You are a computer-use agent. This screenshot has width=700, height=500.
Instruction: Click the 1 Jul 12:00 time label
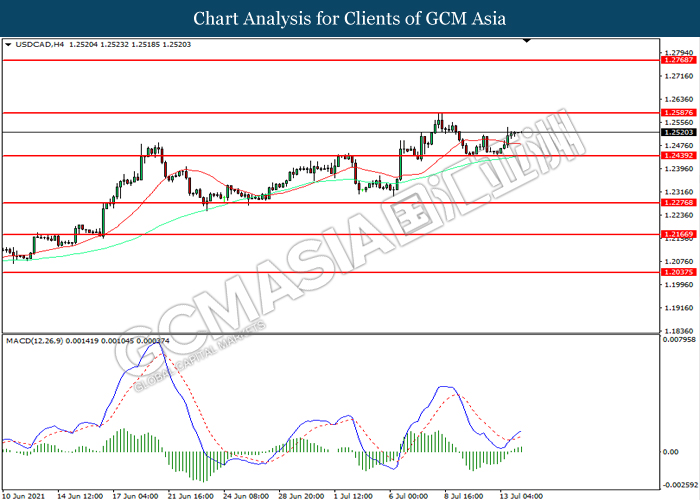(353, 496)
